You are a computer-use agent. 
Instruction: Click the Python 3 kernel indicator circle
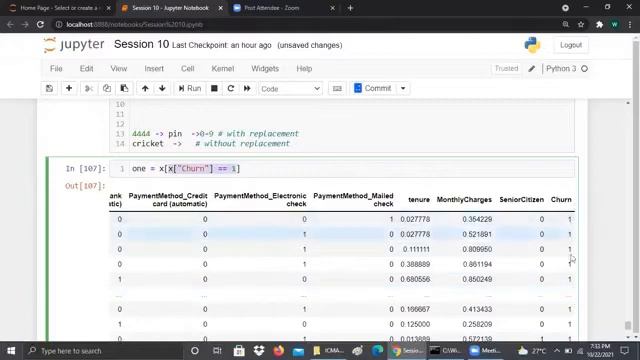pos(584,69)
